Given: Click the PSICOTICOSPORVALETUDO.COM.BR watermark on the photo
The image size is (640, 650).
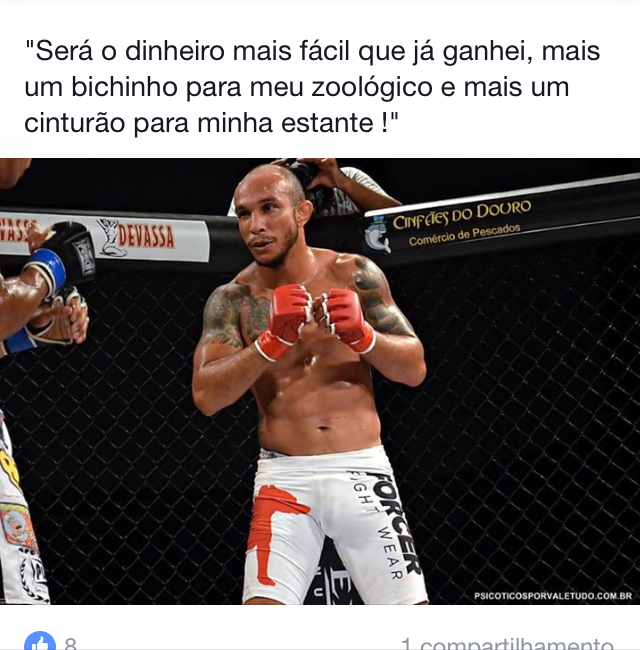Looking at the screenshot, I should click(x=553, y=596).
